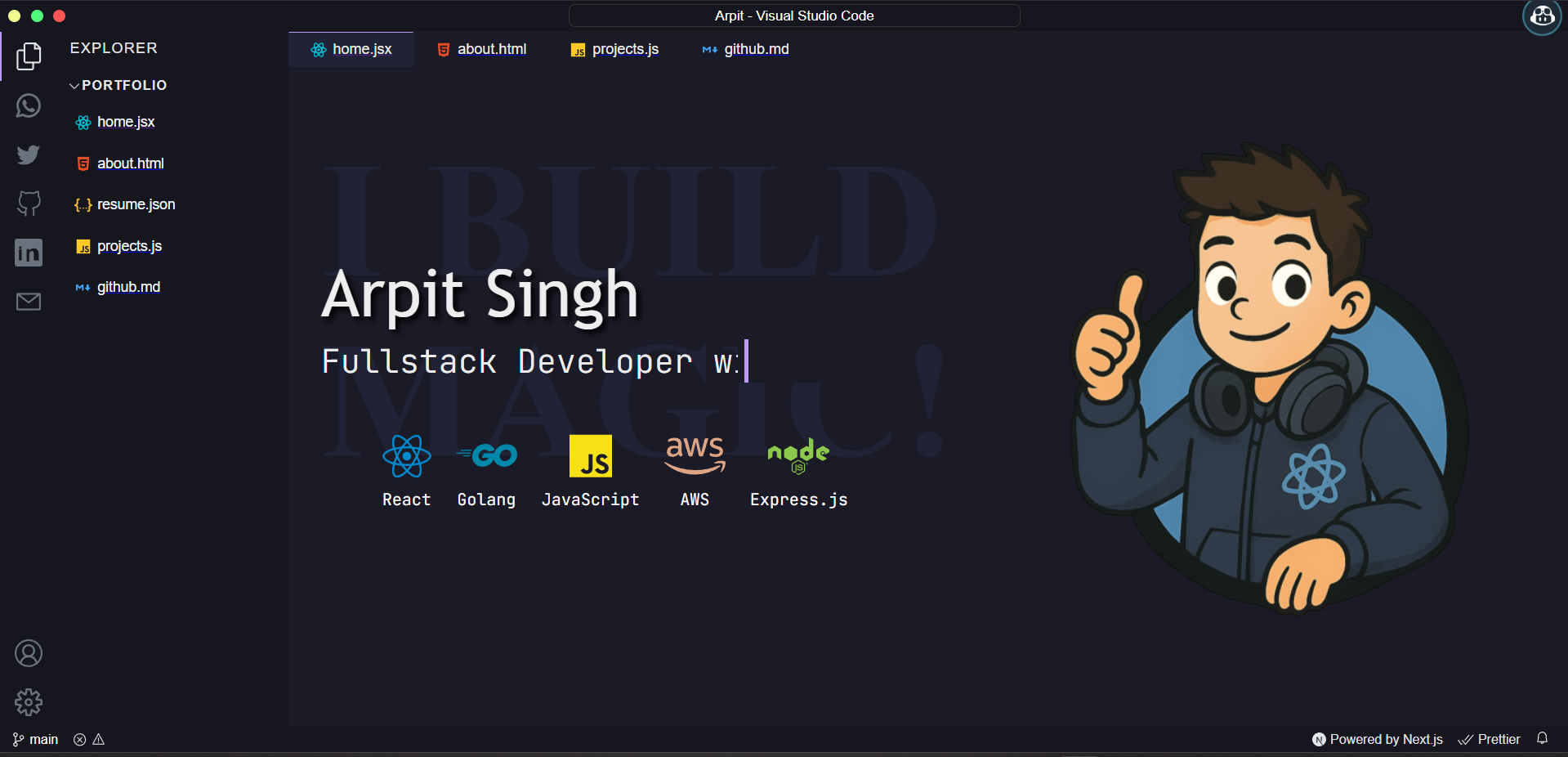Switch to the github.md tab
The height and width of the screenshot is (757, 1568).
pyautogui.click(x=745, y=49)
